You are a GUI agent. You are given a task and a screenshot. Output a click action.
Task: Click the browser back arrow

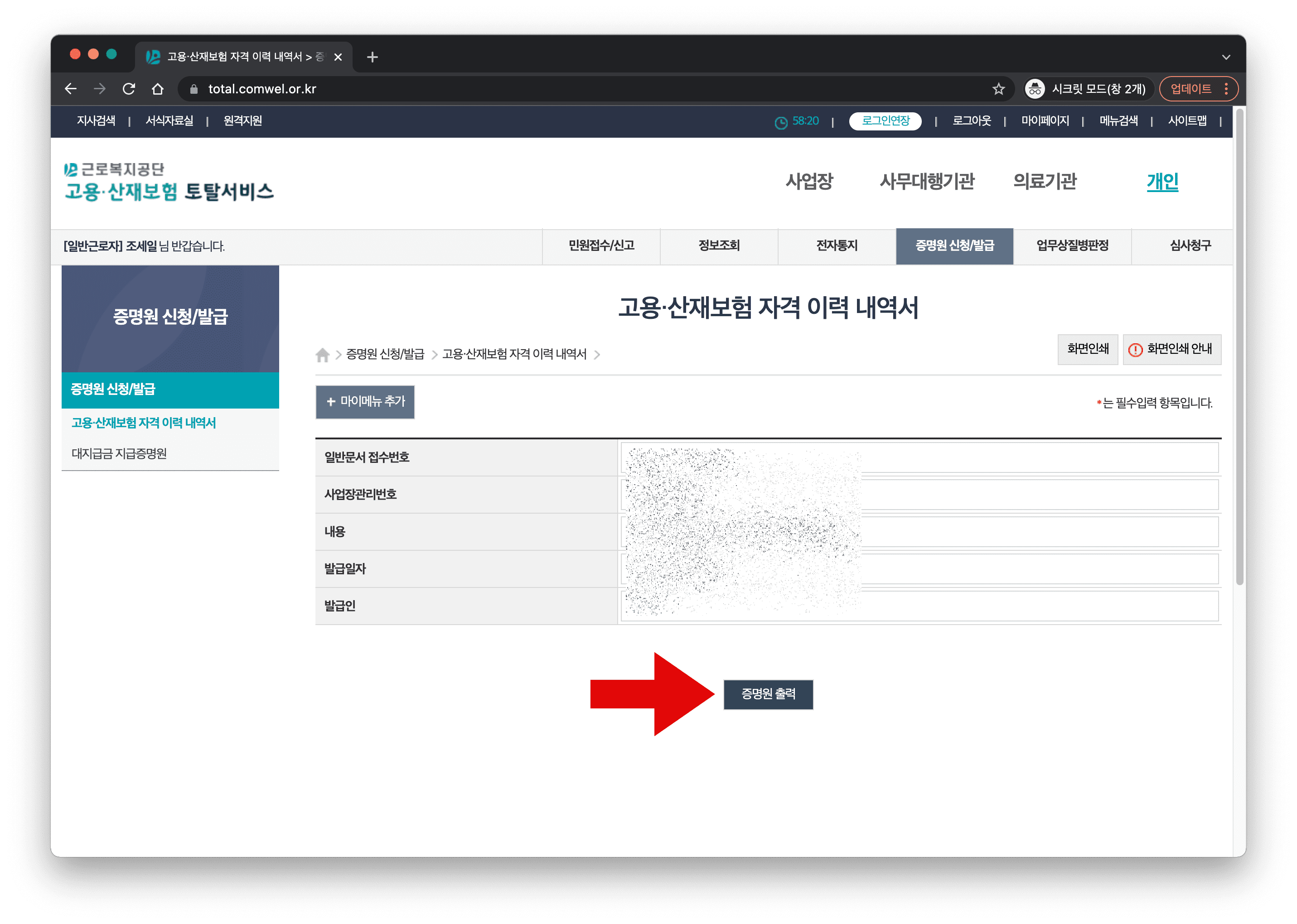(71, 89)
